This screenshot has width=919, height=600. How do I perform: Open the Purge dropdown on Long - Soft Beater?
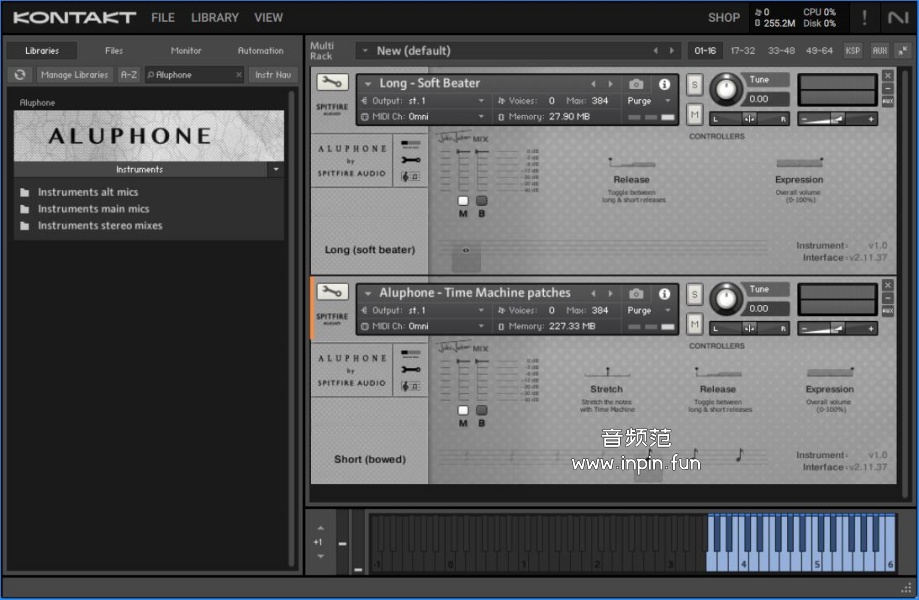[x=648, y=101]
